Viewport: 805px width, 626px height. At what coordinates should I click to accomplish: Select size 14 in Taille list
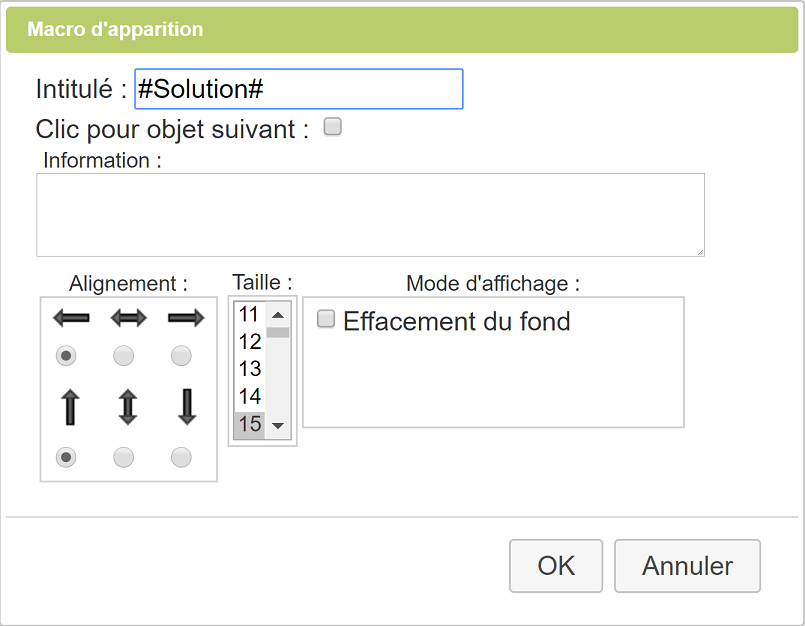coord(250,396)
